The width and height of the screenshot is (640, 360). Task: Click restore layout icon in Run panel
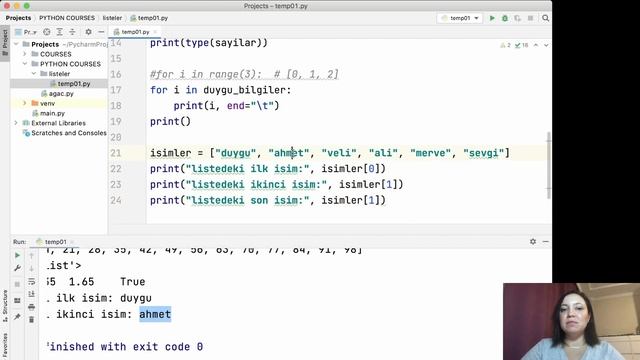17,301
